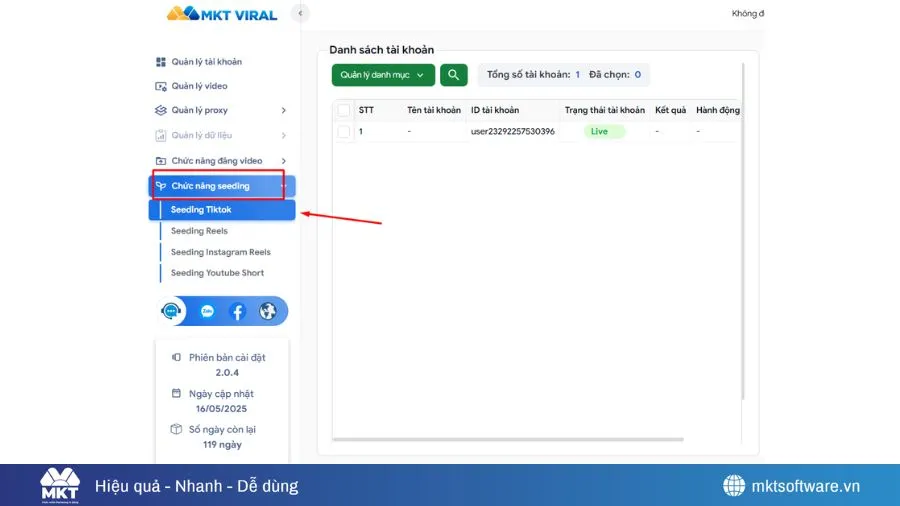
Task: Click remaining days 119 ngày
Action: coord(222,445)
